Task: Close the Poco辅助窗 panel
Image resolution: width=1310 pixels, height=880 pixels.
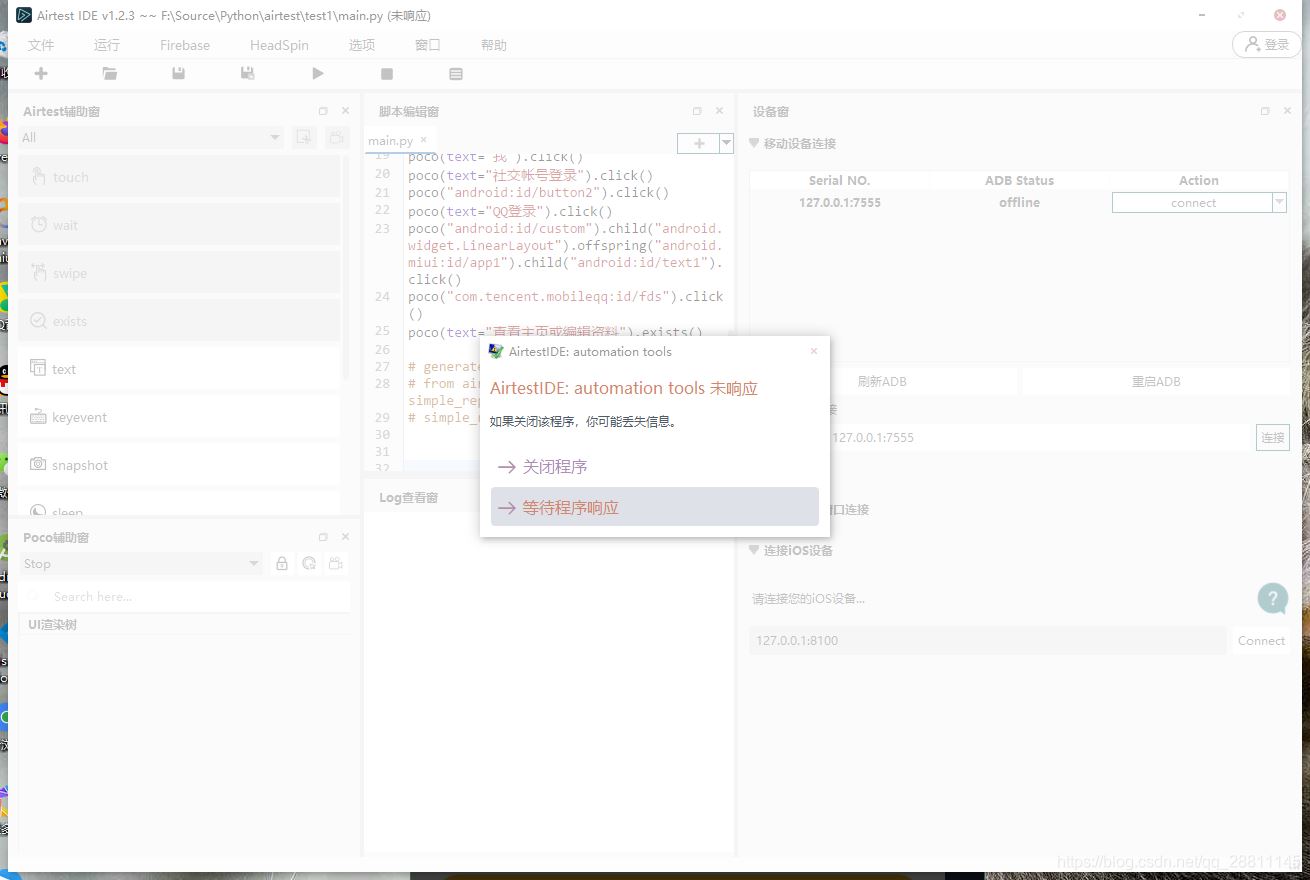Action: pos(346,537)
